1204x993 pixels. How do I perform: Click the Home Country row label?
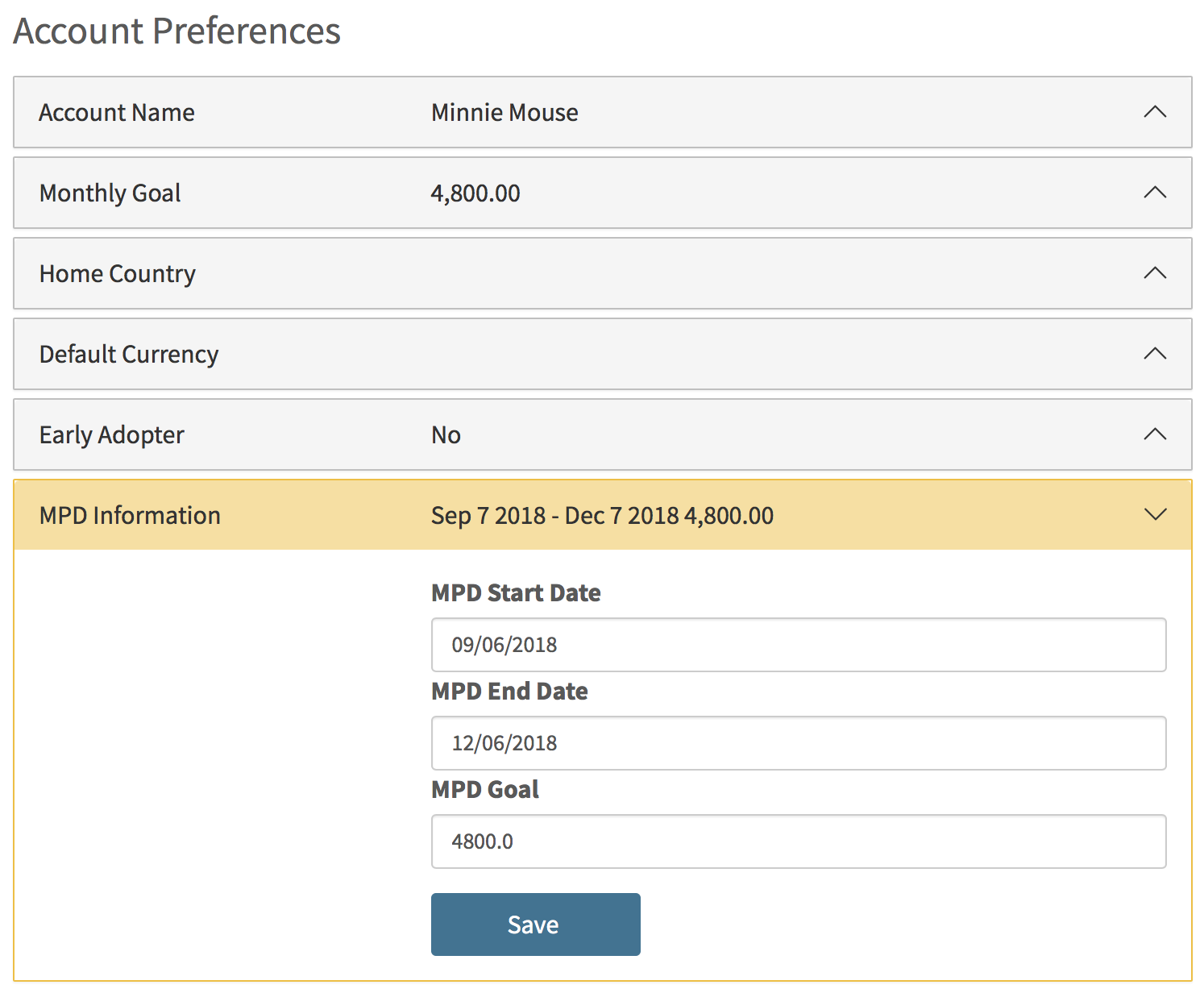pyautogui.click(x=118, y=274)
